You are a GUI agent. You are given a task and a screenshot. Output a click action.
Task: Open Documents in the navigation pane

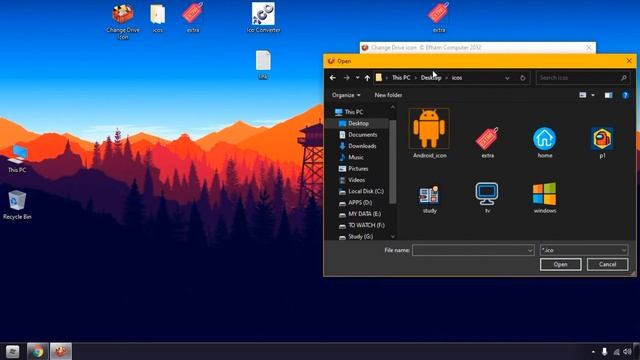(358, 135)
